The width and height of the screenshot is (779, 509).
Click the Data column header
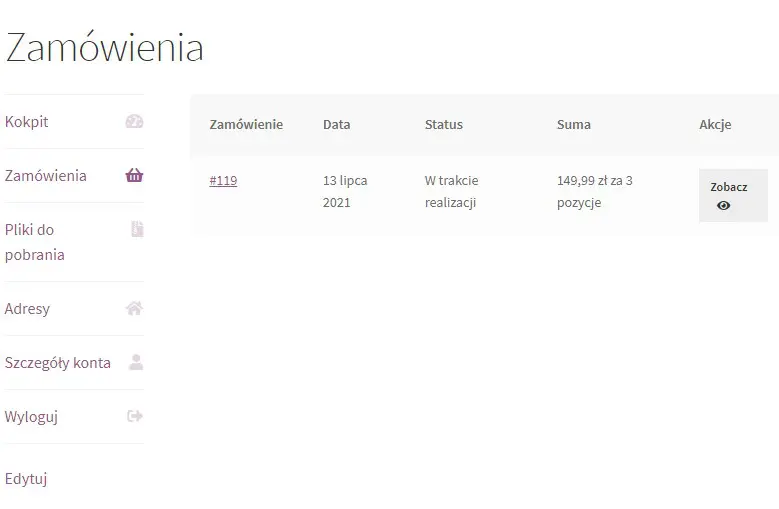337,125
